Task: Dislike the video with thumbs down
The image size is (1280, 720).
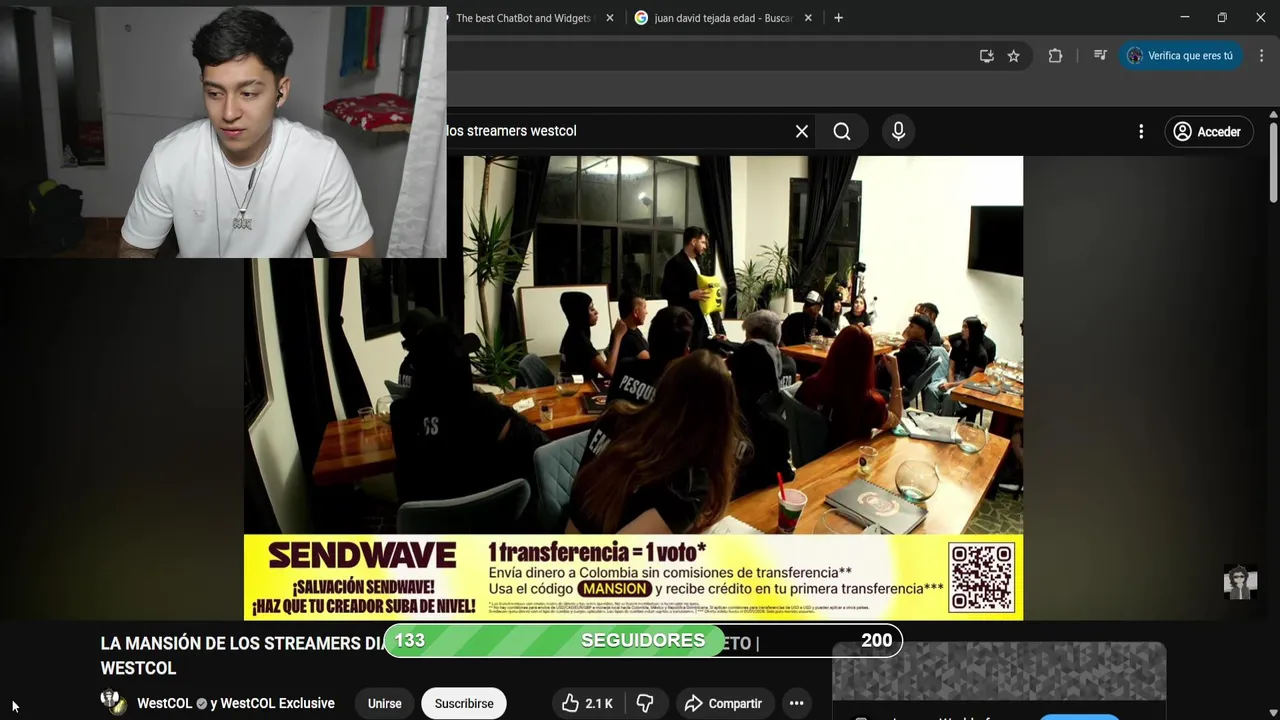Action: [645, 703]
